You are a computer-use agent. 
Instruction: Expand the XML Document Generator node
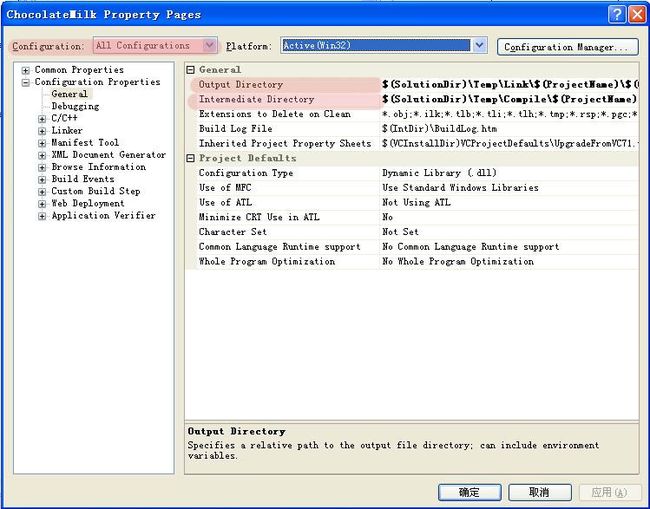coord(42,155)
